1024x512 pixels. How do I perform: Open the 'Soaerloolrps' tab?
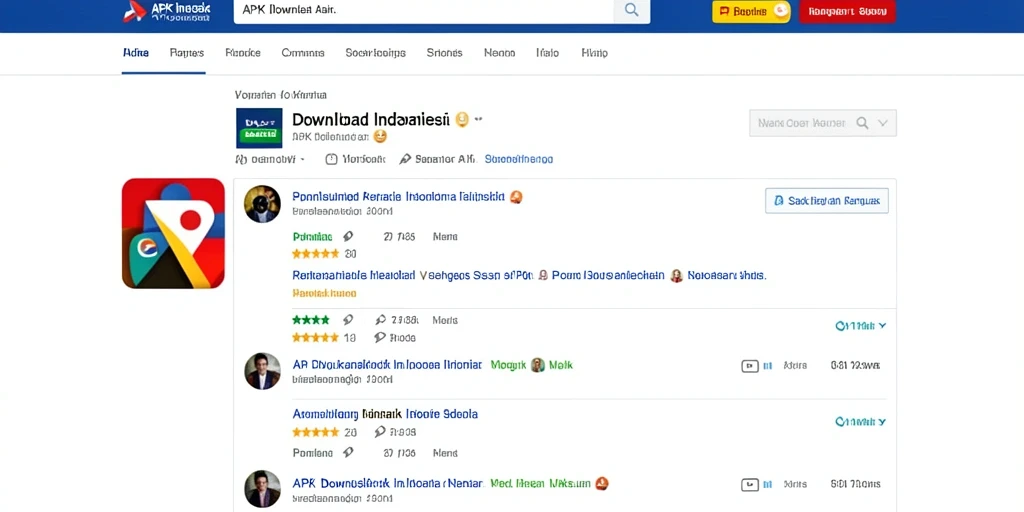pos(376,53)
